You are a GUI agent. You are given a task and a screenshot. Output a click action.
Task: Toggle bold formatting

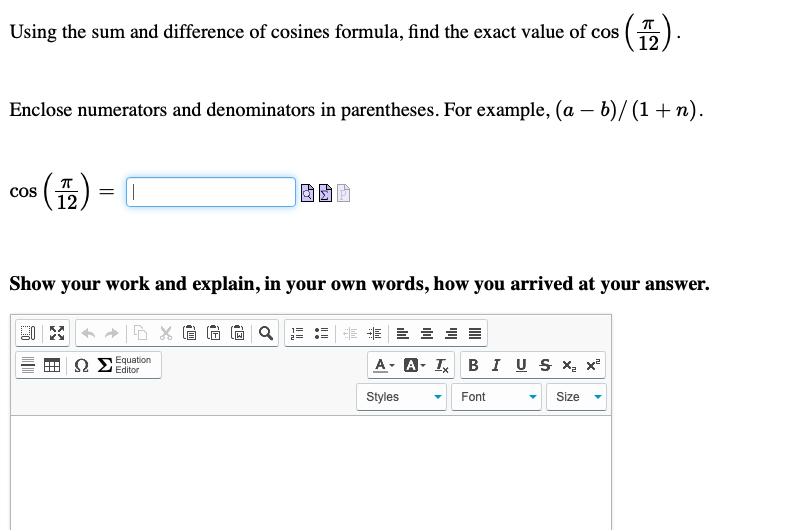(x=473, y=365)
